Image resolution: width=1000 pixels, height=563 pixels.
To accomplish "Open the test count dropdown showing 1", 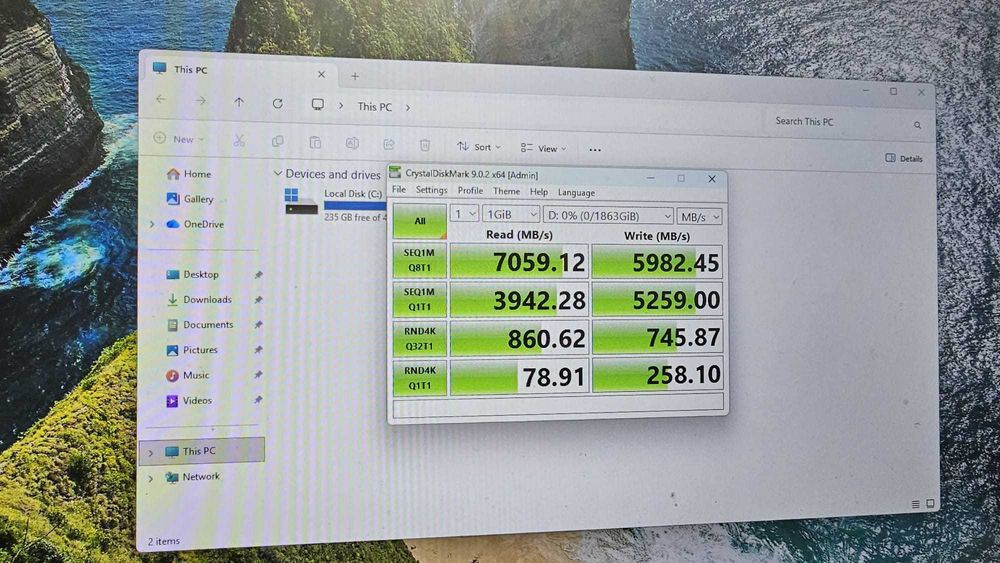I will click(464, 214).
